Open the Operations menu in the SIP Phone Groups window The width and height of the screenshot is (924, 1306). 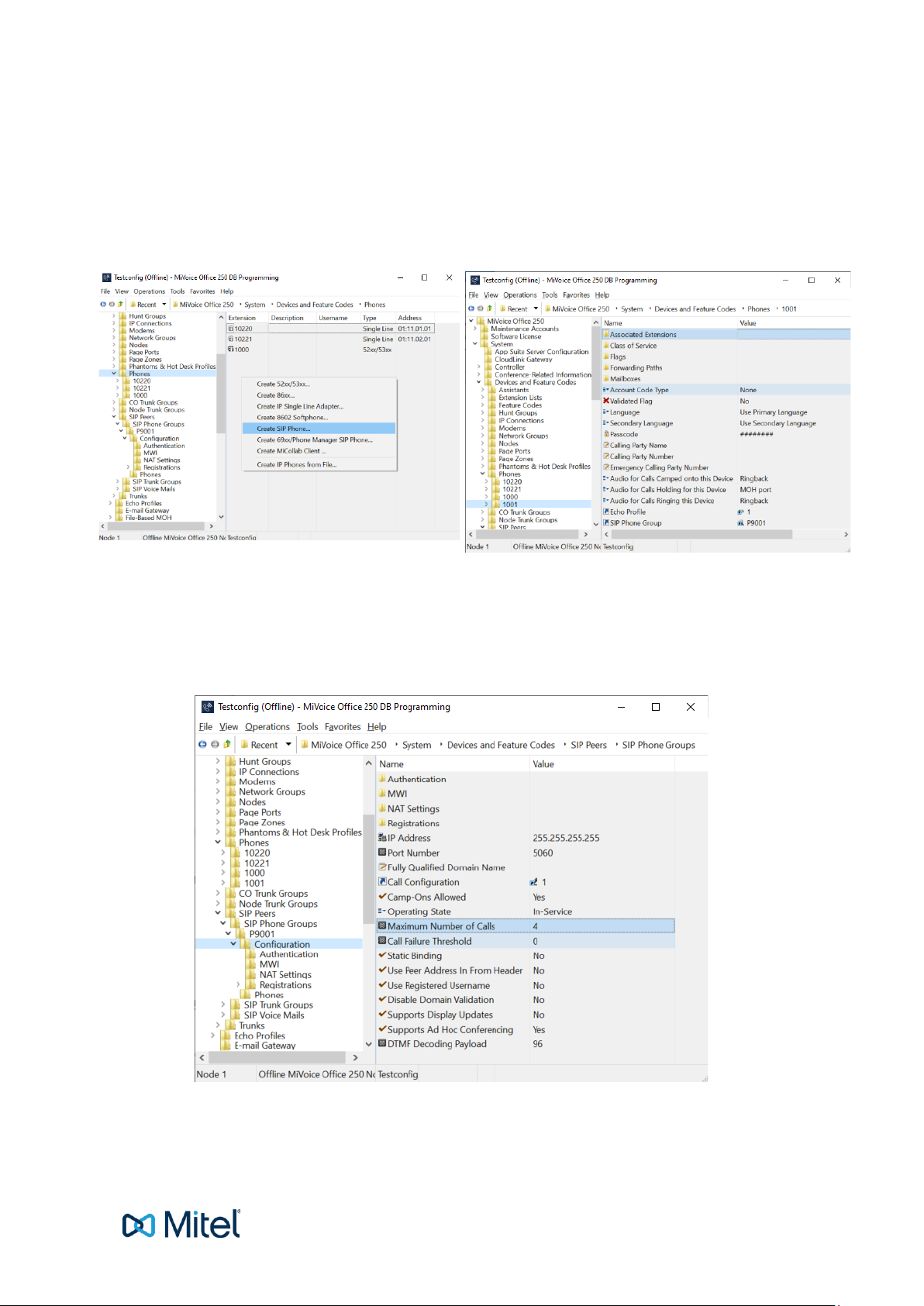[267, 727]
